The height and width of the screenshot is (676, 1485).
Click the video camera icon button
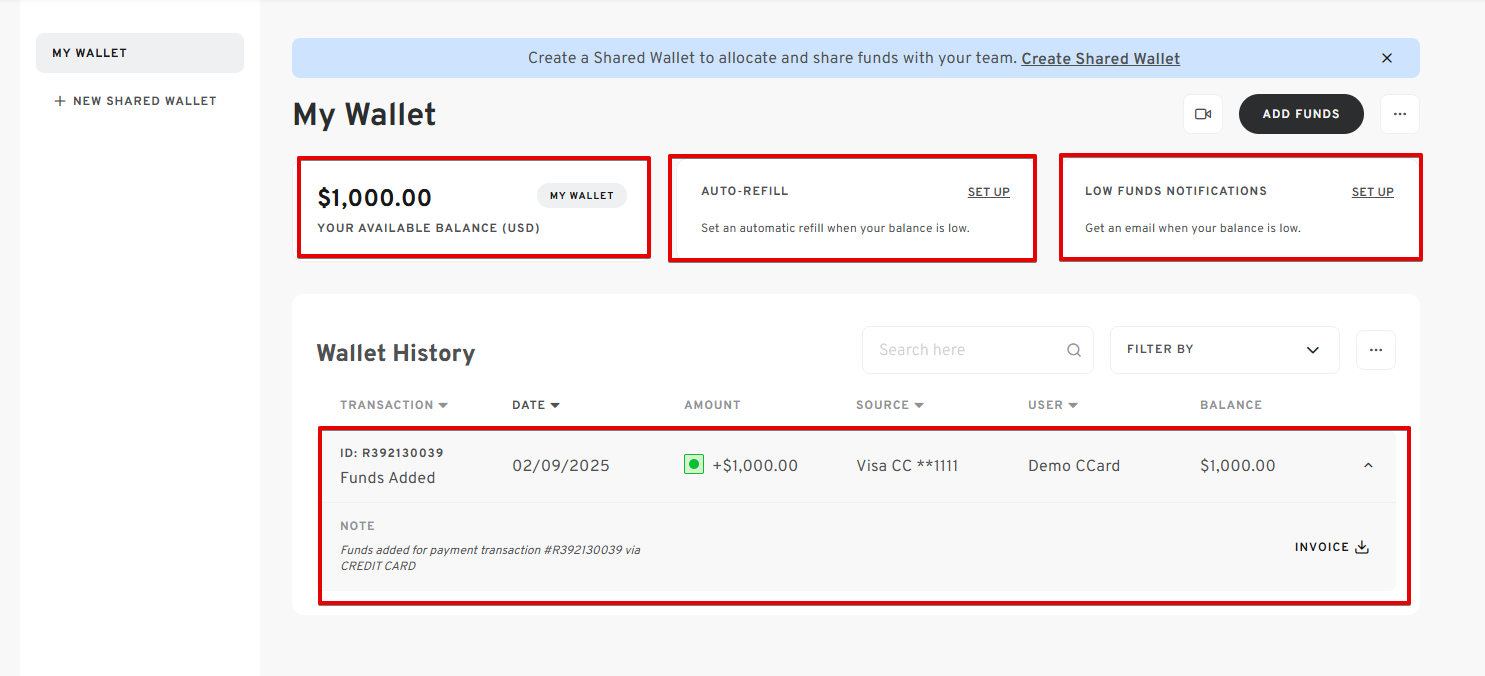pos(1203,114)
